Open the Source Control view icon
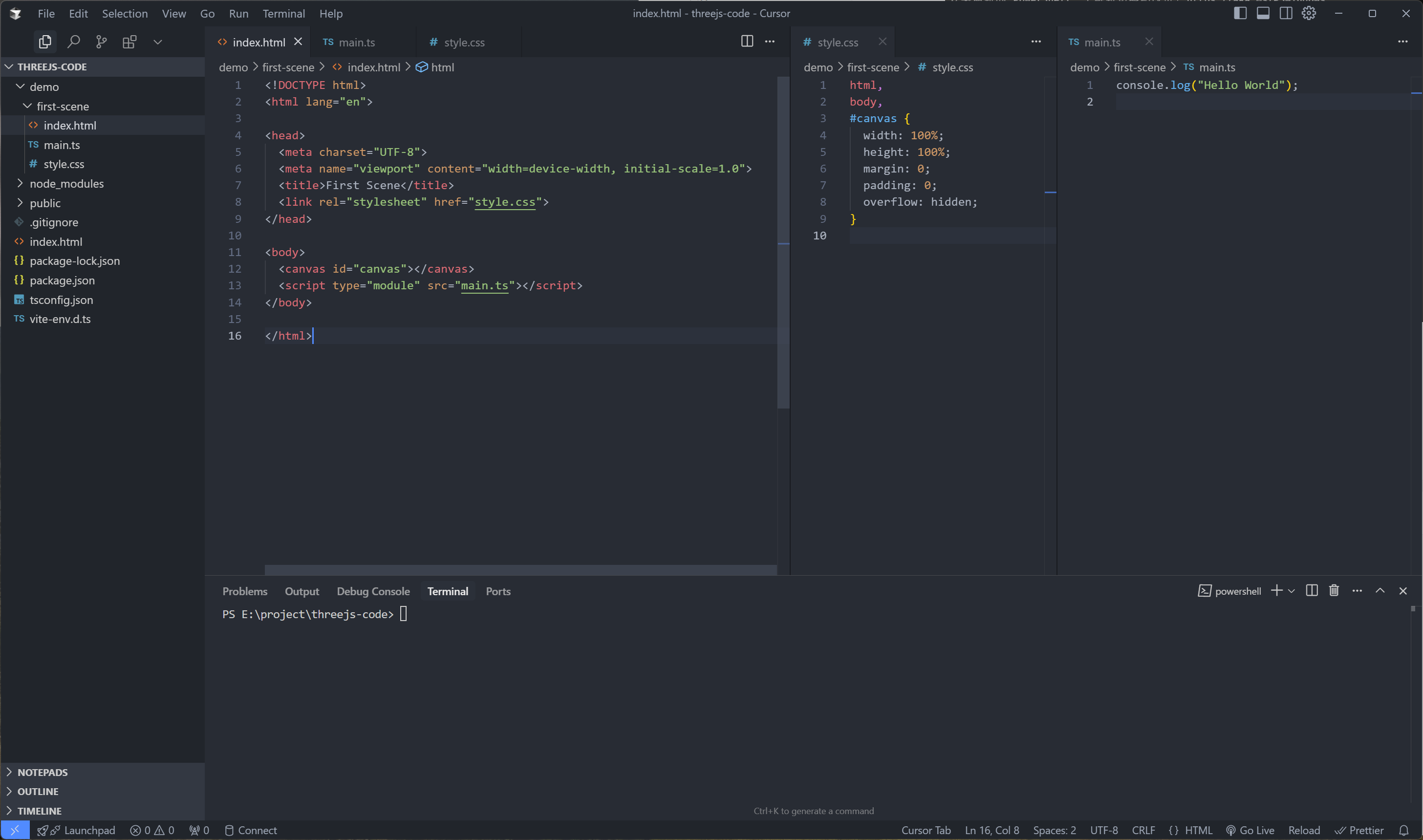 101,42
